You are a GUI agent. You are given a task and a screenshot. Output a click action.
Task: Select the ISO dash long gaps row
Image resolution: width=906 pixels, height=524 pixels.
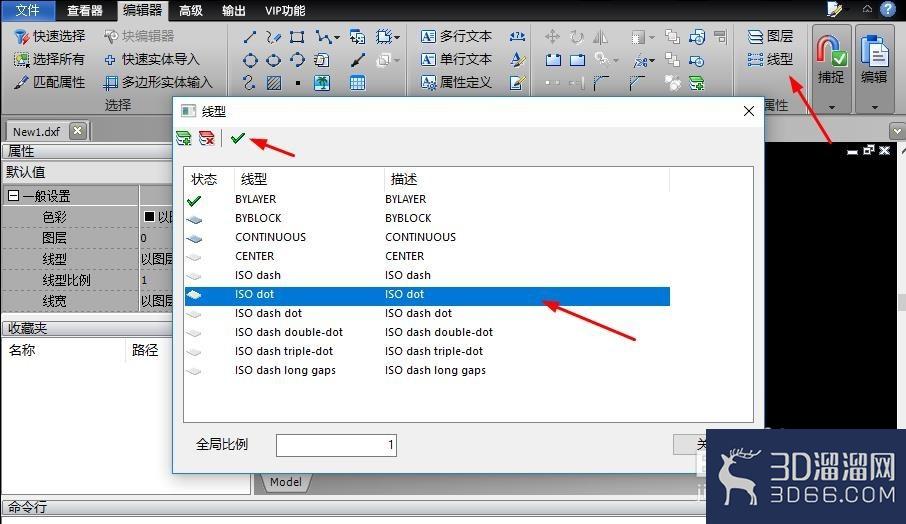pyautogui.click(x=427, y=371)
